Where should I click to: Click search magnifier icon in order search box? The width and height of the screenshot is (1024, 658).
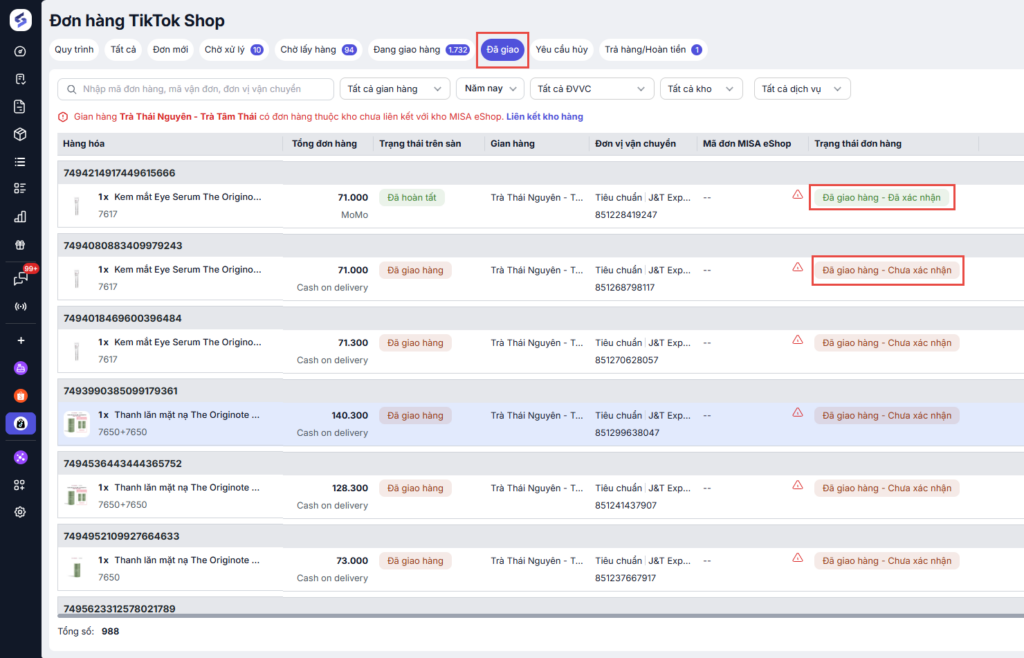click(x=71, y=89)
